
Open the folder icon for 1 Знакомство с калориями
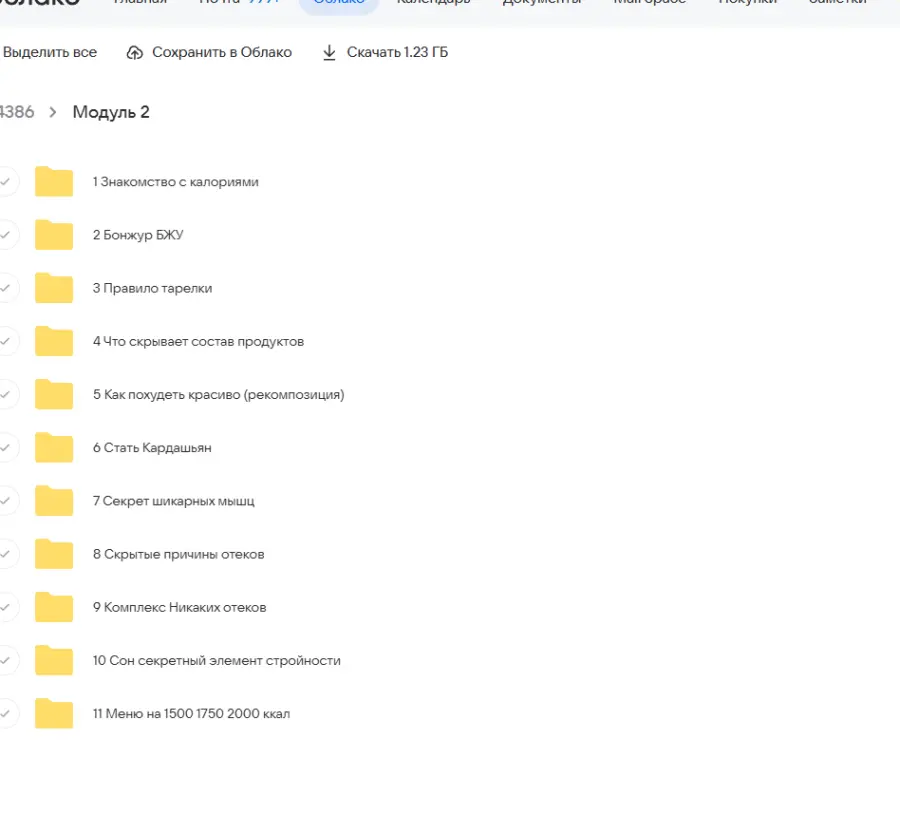click(x=54, y=182)
